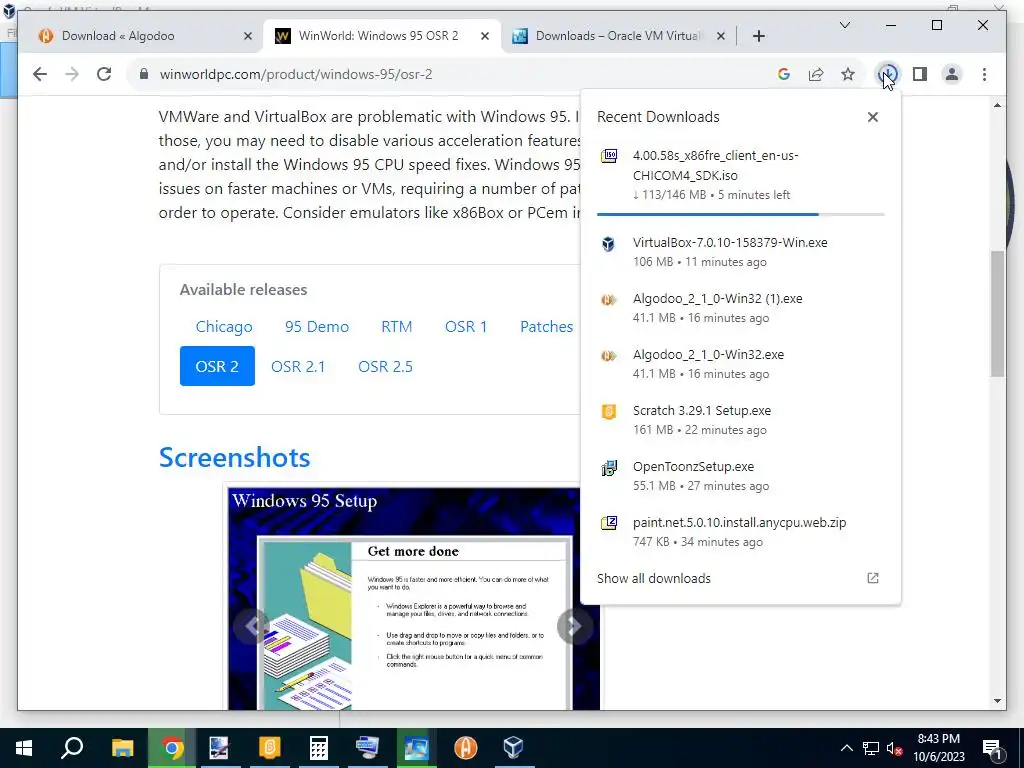The image size is (1024, 768).
Task: Click the ISO file icon of CHICOM4_SDK download
Action: click(609, 156)
